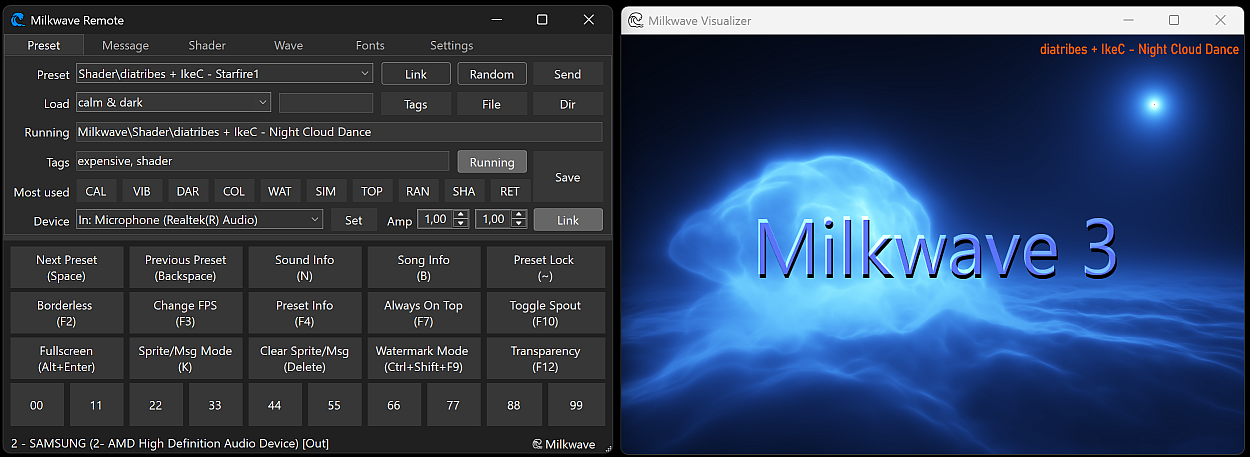Switch to the Message tab
The width and height of the screenshot is (1250, 457).
coord(125,45)
